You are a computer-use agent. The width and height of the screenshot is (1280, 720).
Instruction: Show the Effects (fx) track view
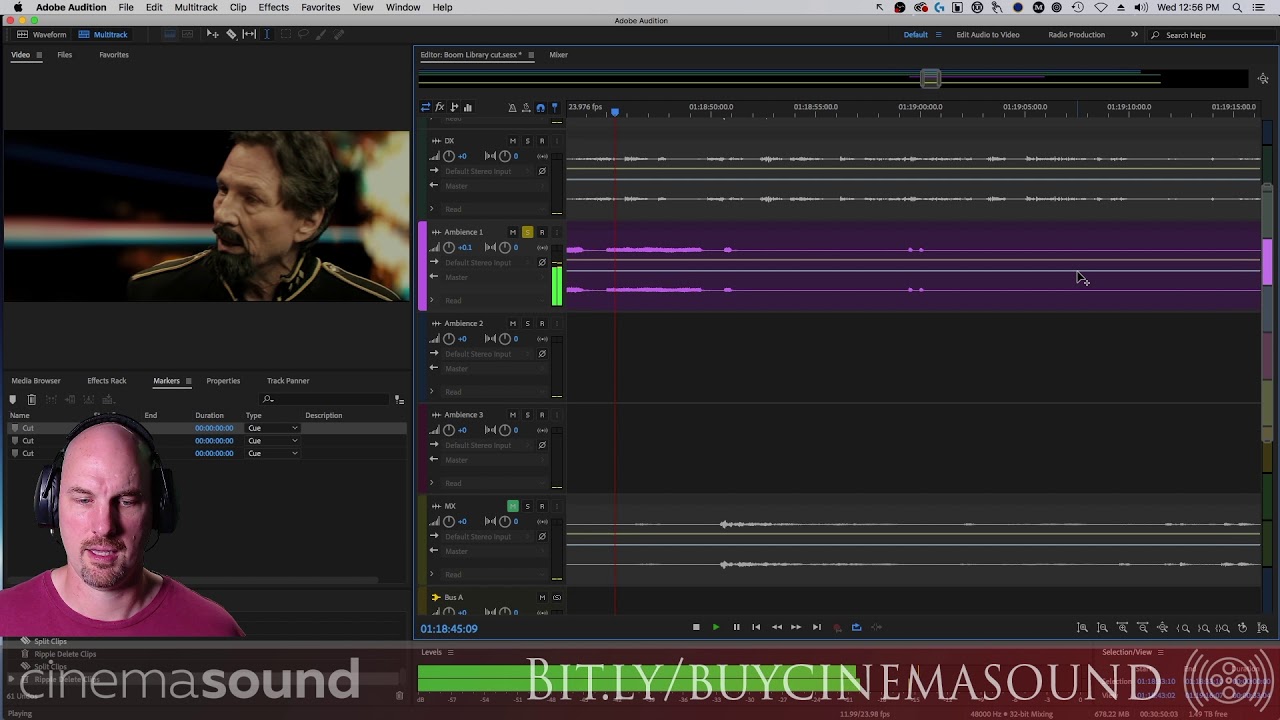(439, 107)
